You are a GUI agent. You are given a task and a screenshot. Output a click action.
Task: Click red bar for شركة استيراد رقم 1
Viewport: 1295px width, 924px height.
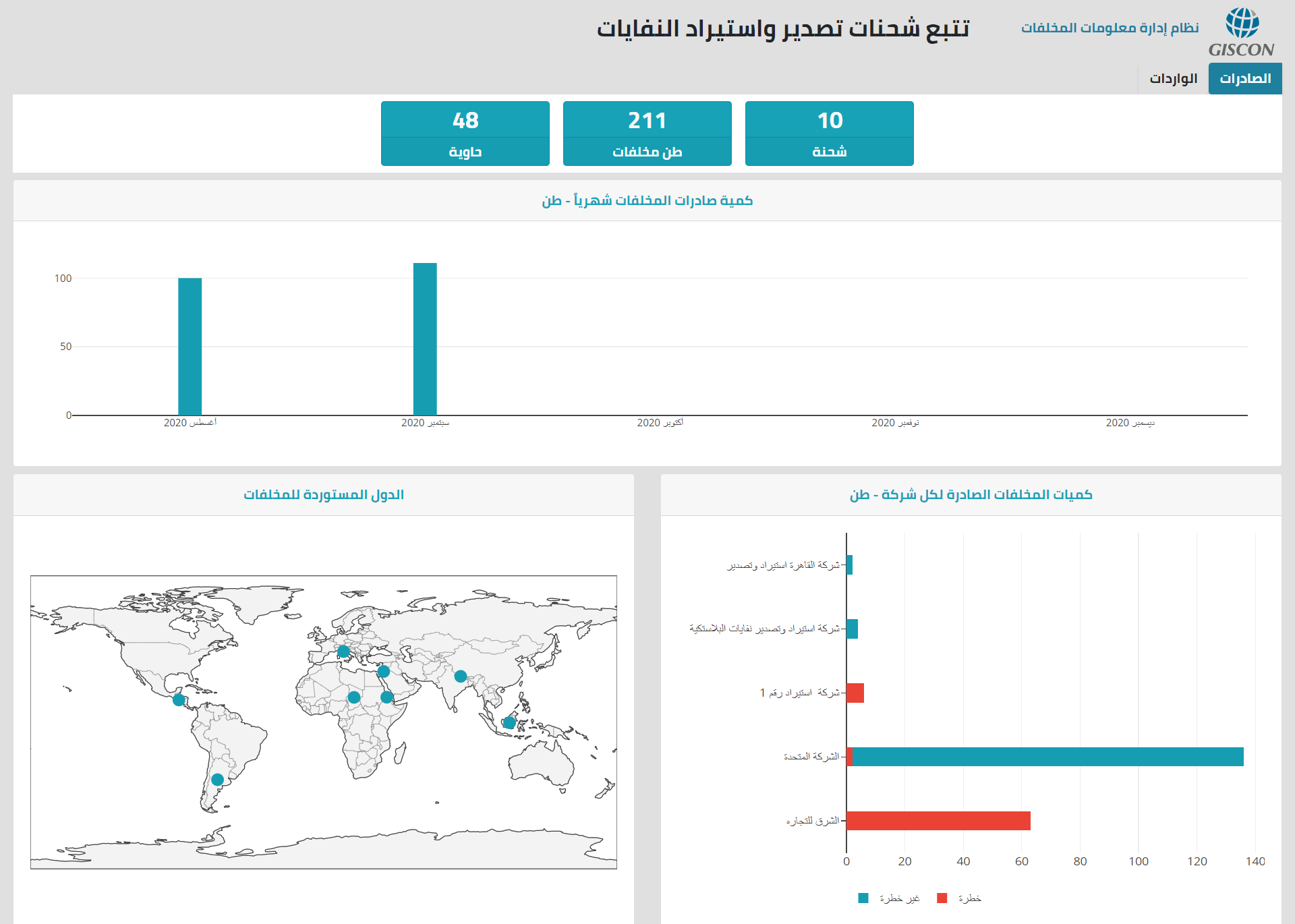tap(855, 693)
